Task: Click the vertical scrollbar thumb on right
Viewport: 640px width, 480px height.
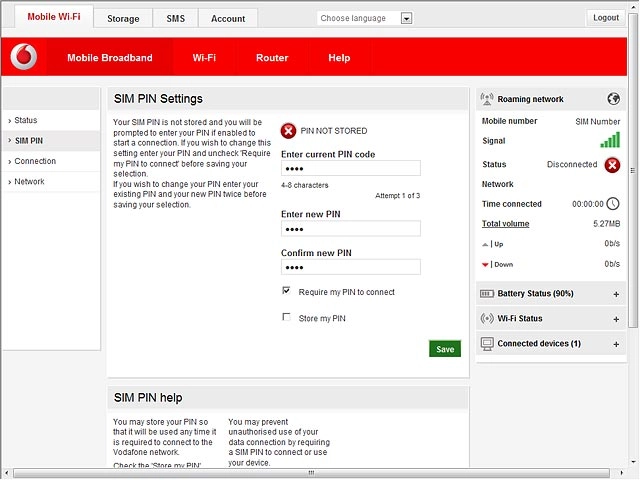Action: coord(633,170)
